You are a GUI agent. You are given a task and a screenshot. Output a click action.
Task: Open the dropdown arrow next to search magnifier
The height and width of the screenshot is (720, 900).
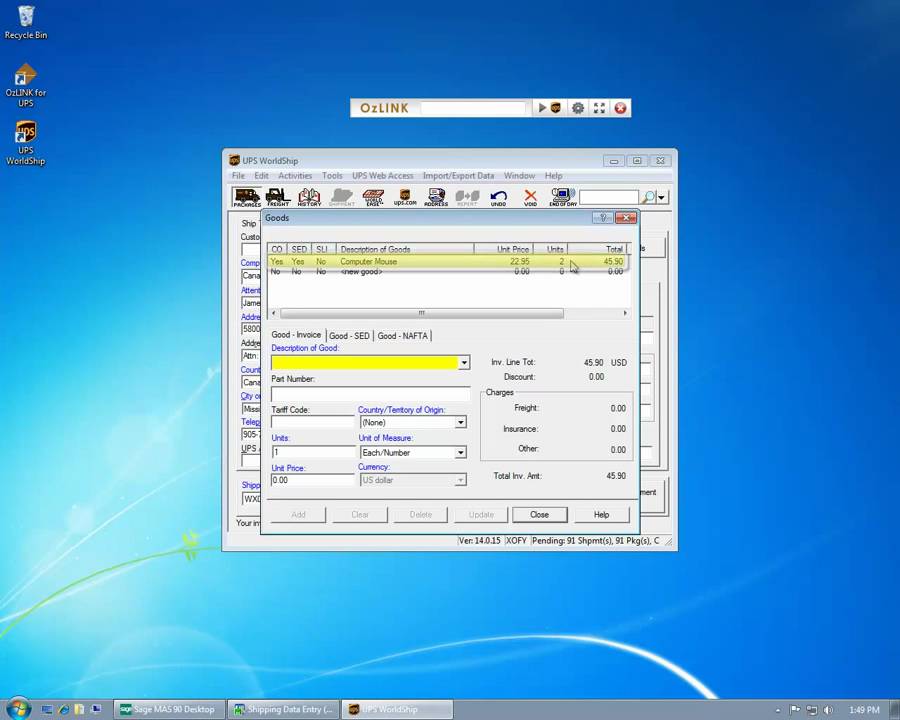(662, 198)
